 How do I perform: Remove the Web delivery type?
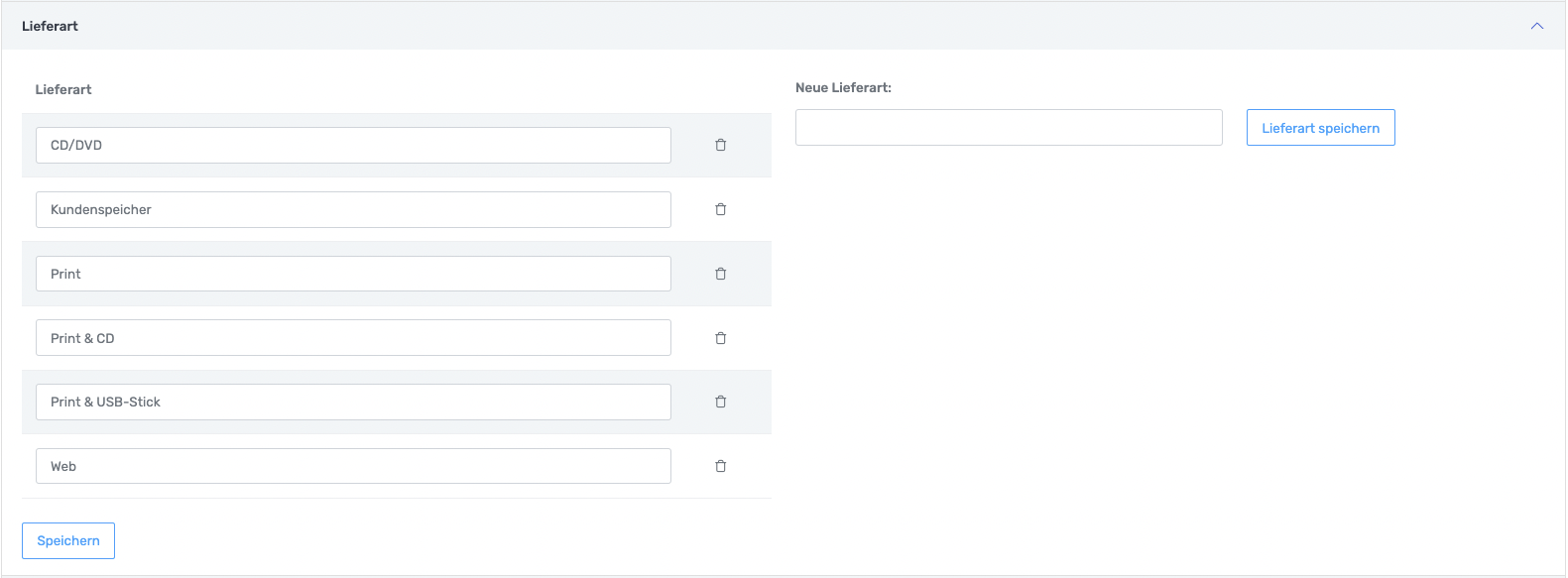pyautogui.click(x=721, y=466)
